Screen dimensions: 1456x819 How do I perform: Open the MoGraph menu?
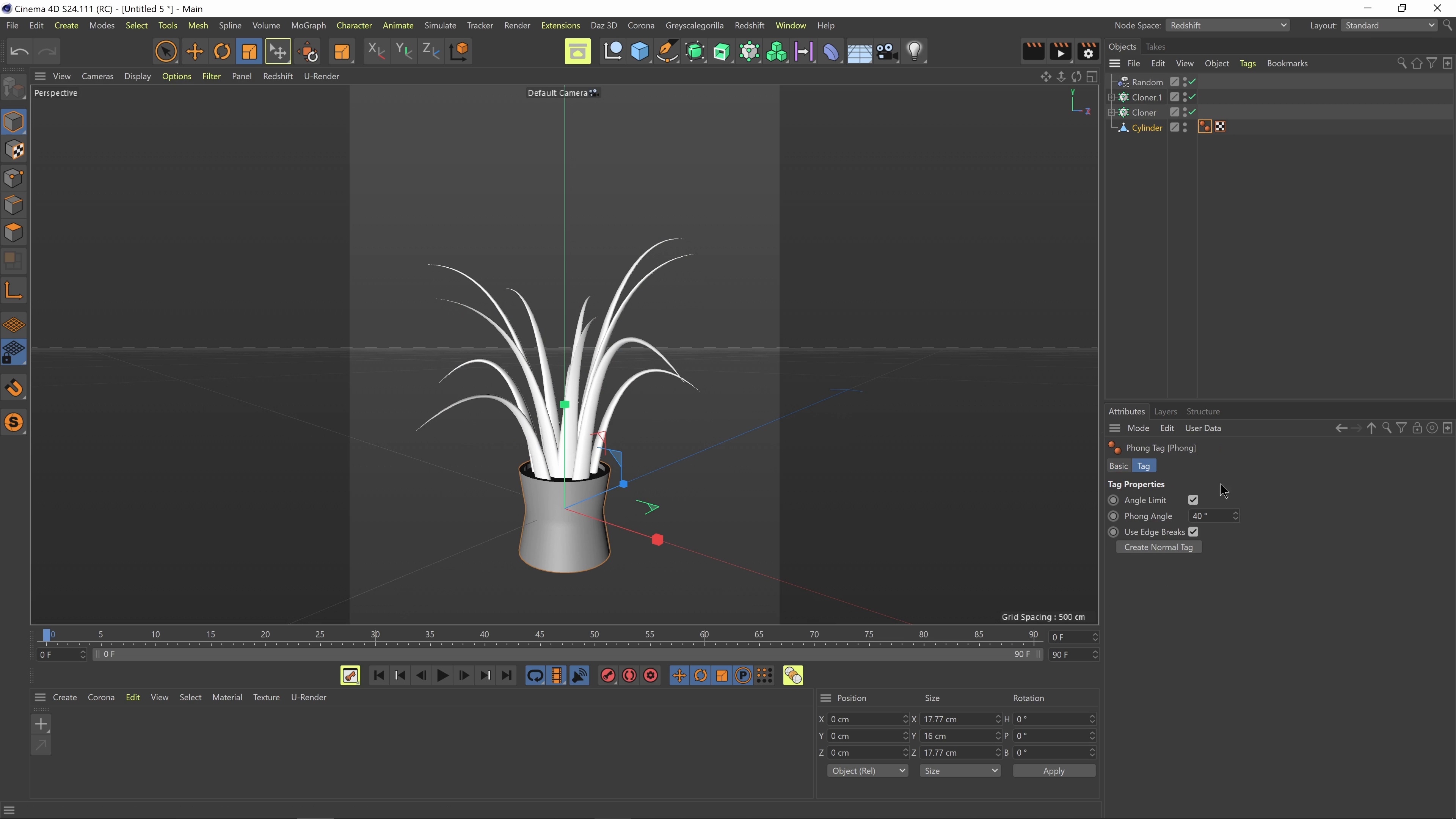pyautogui.click(x=308, y=25)
